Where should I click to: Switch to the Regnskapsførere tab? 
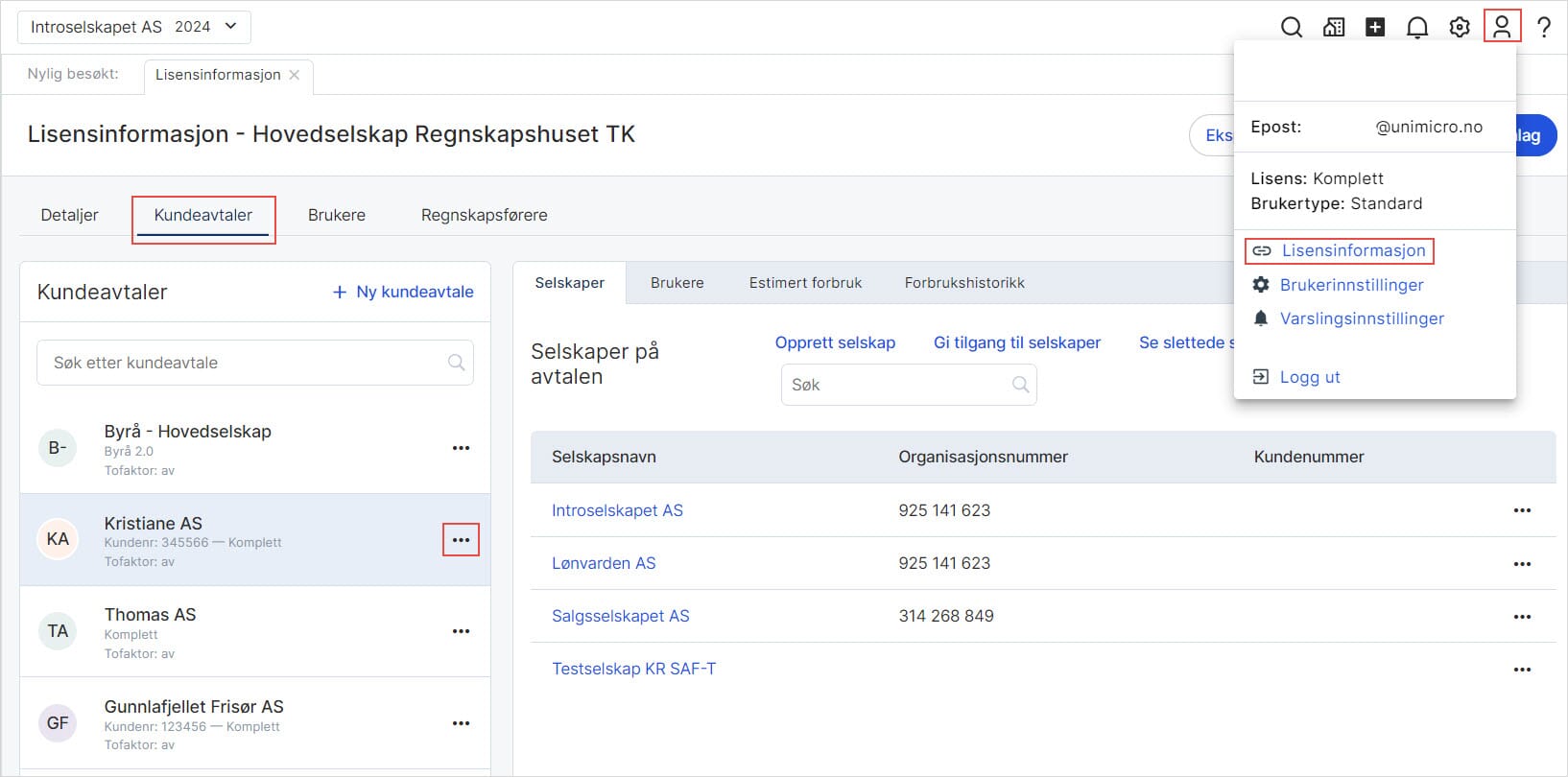click(x=484, y=215)
